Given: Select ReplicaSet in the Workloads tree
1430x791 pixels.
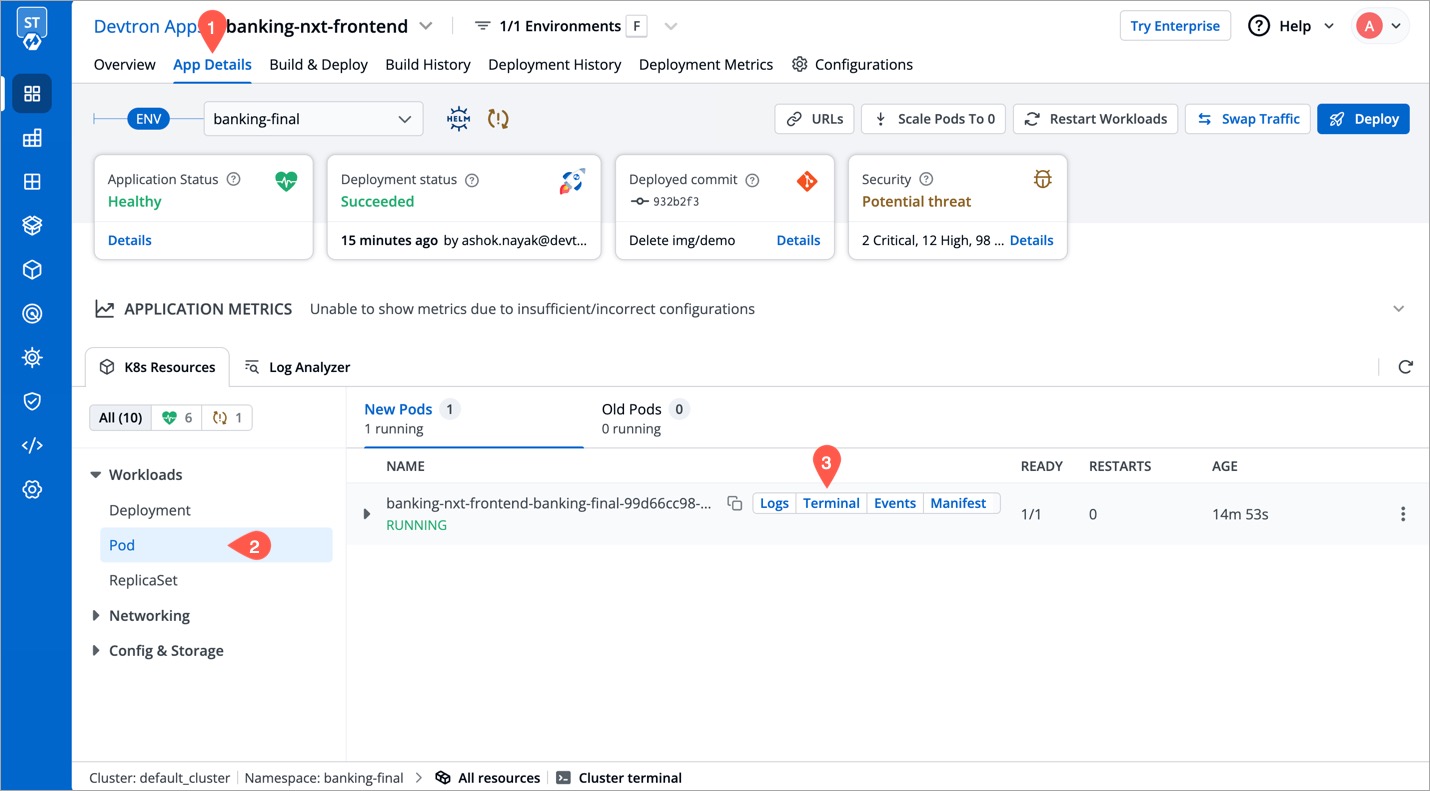Looking at the screenshot, I should [143, 580].
